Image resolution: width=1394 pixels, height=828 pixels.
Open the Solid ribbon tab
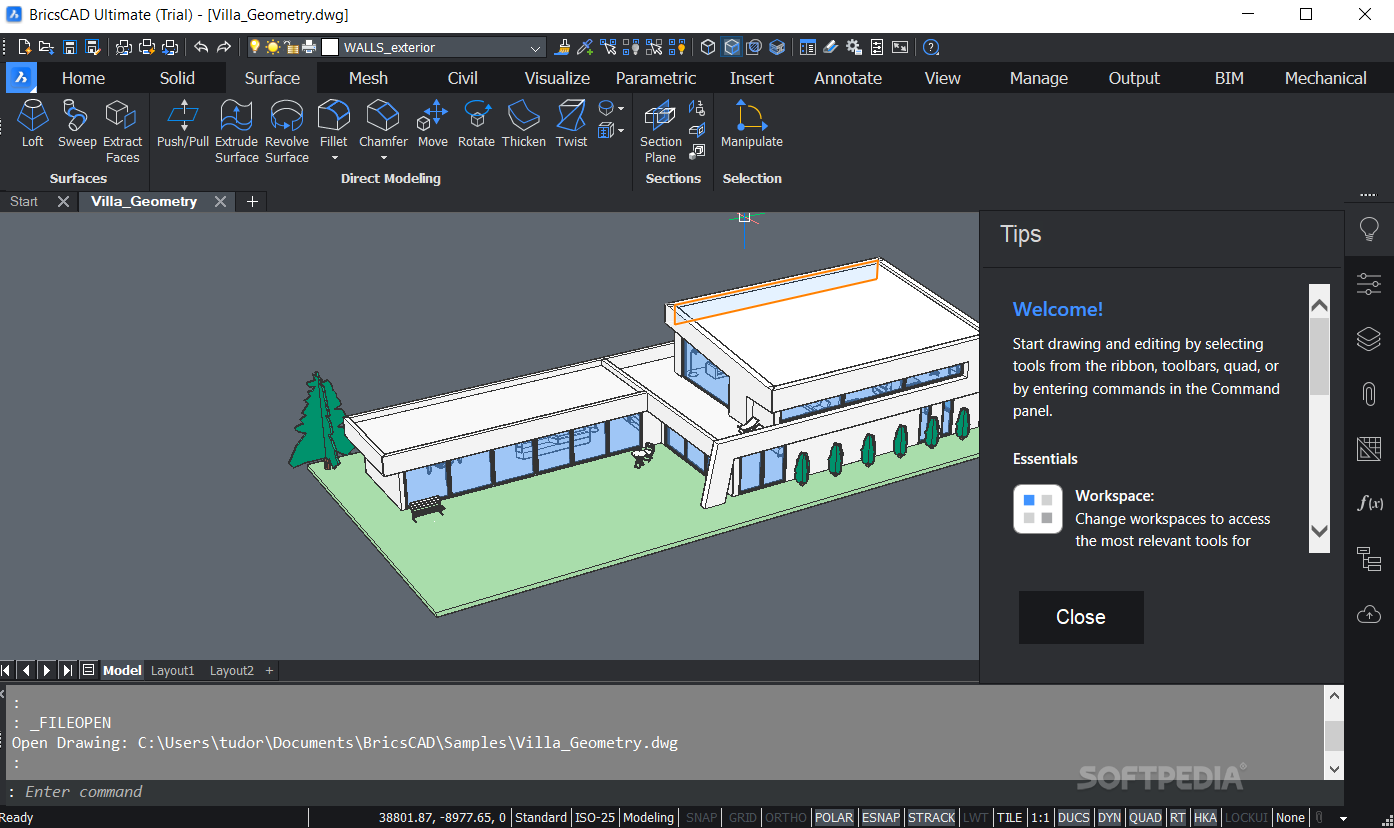177,78
